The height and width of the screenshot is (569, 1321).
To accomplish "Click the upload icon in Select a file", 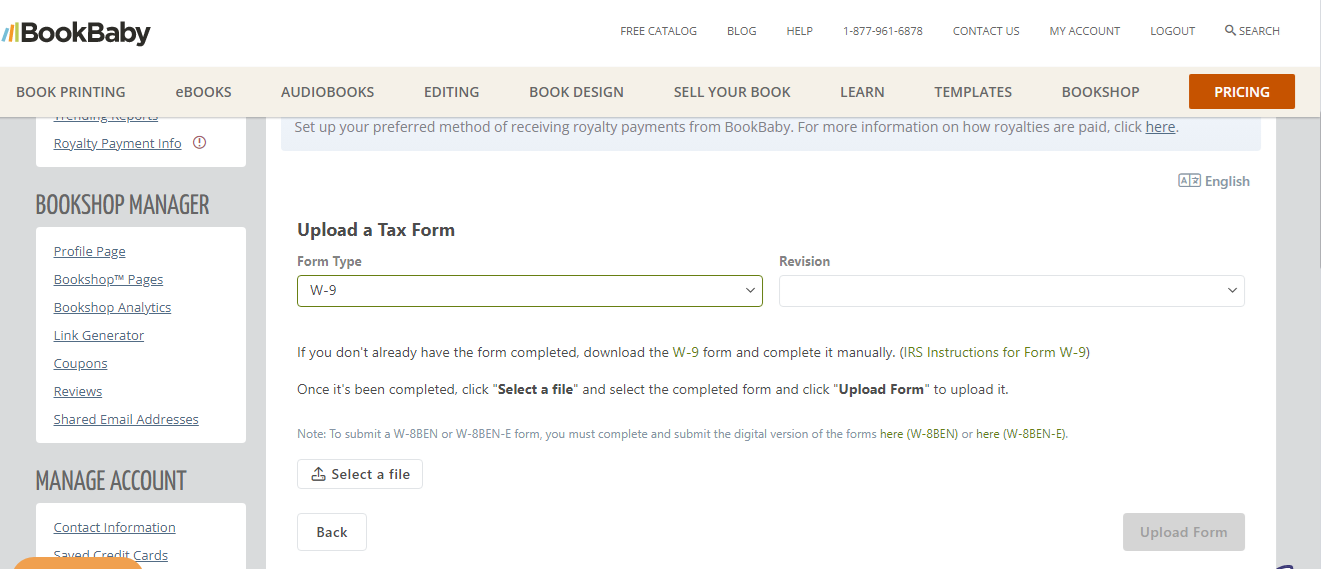I will tap(319, 474).
